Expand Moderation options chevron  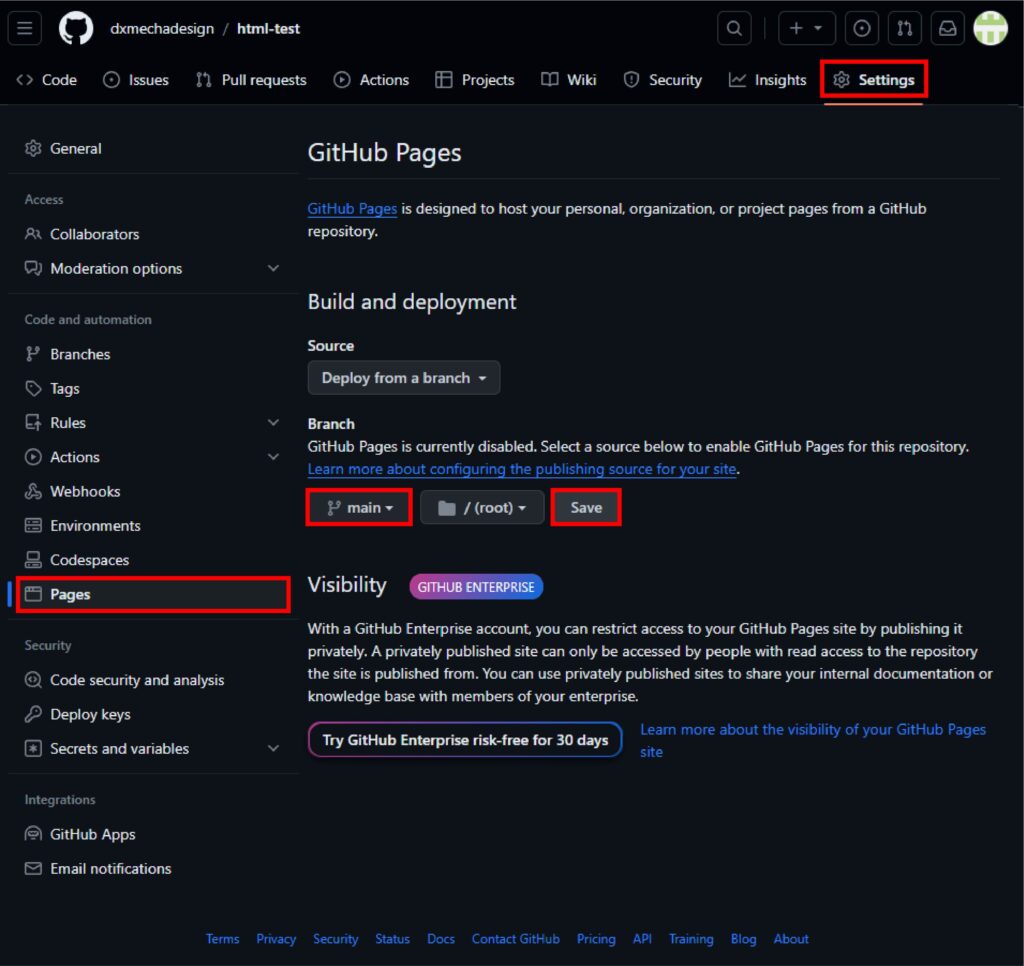(274, 268)
